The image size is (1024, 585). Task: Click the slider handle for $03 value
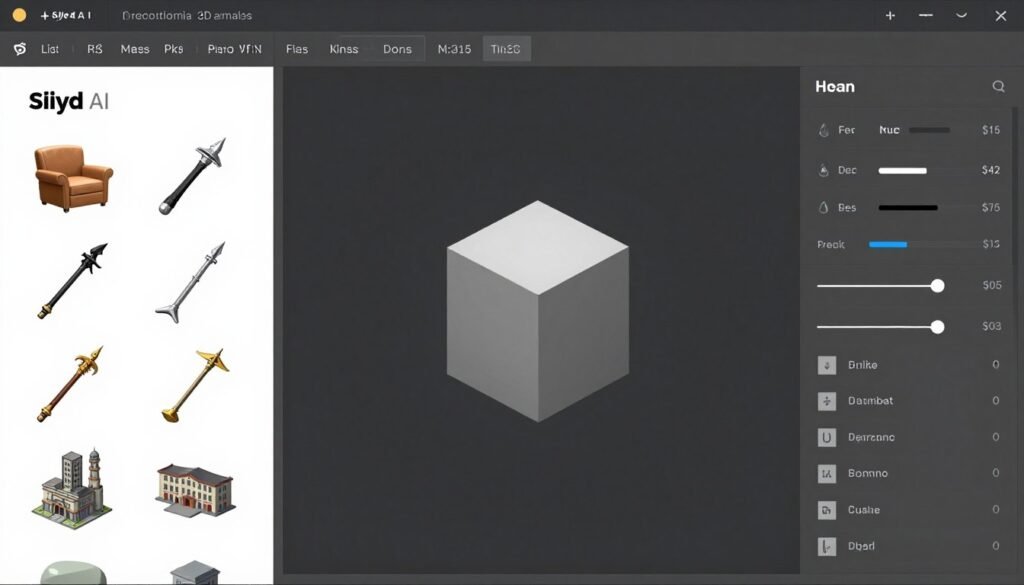click(937, 327)
